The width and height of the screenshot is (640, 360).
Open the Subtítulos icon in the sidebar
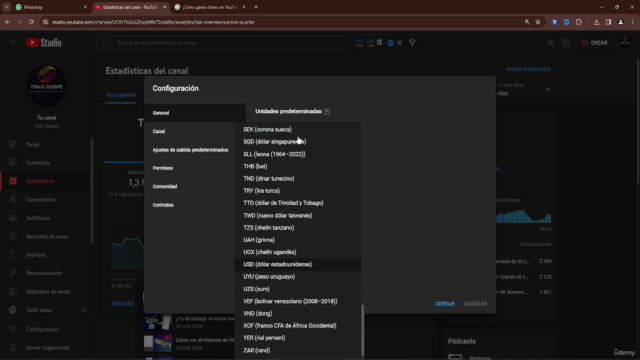click(x=13, y=218)
